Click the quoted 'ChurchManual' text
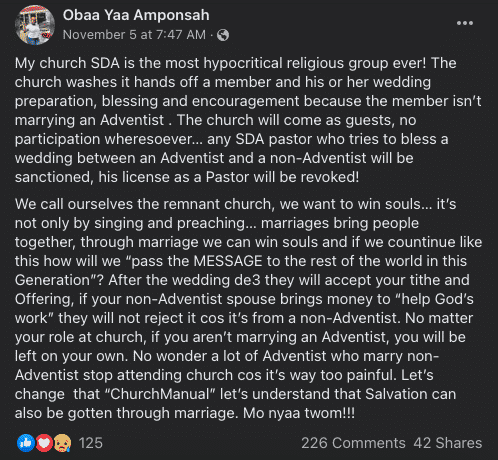 coord(160,394)
